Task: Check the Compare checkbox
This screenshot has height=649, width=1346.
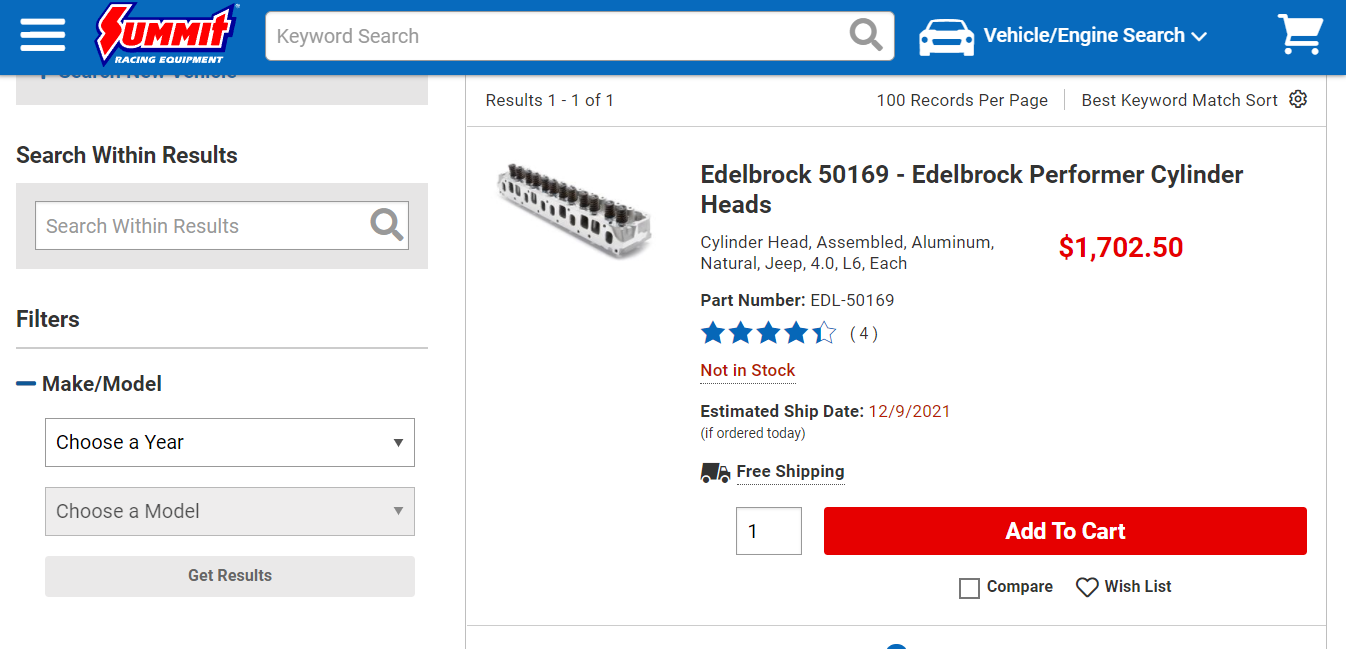Action: 969,588
